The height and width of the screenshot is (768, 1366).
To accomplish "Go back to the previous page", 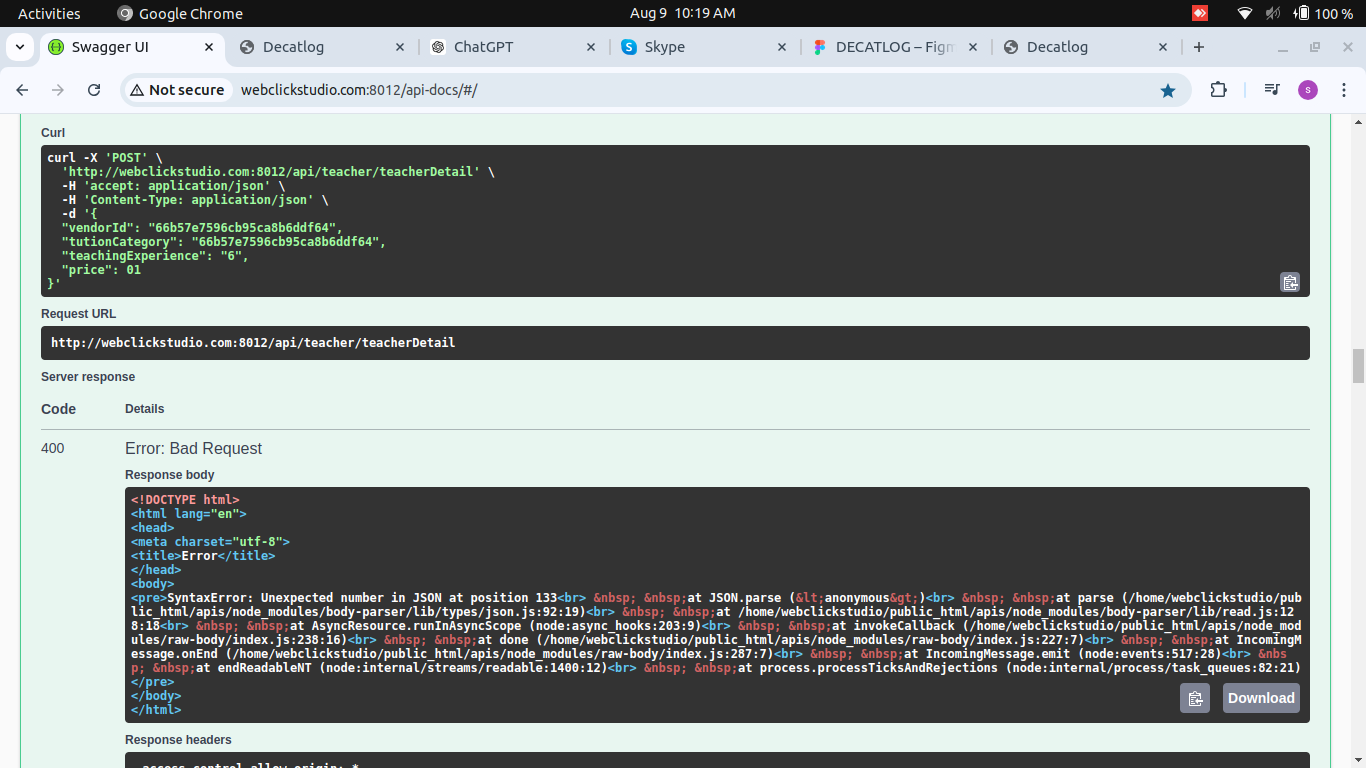I will coord(22,90).
